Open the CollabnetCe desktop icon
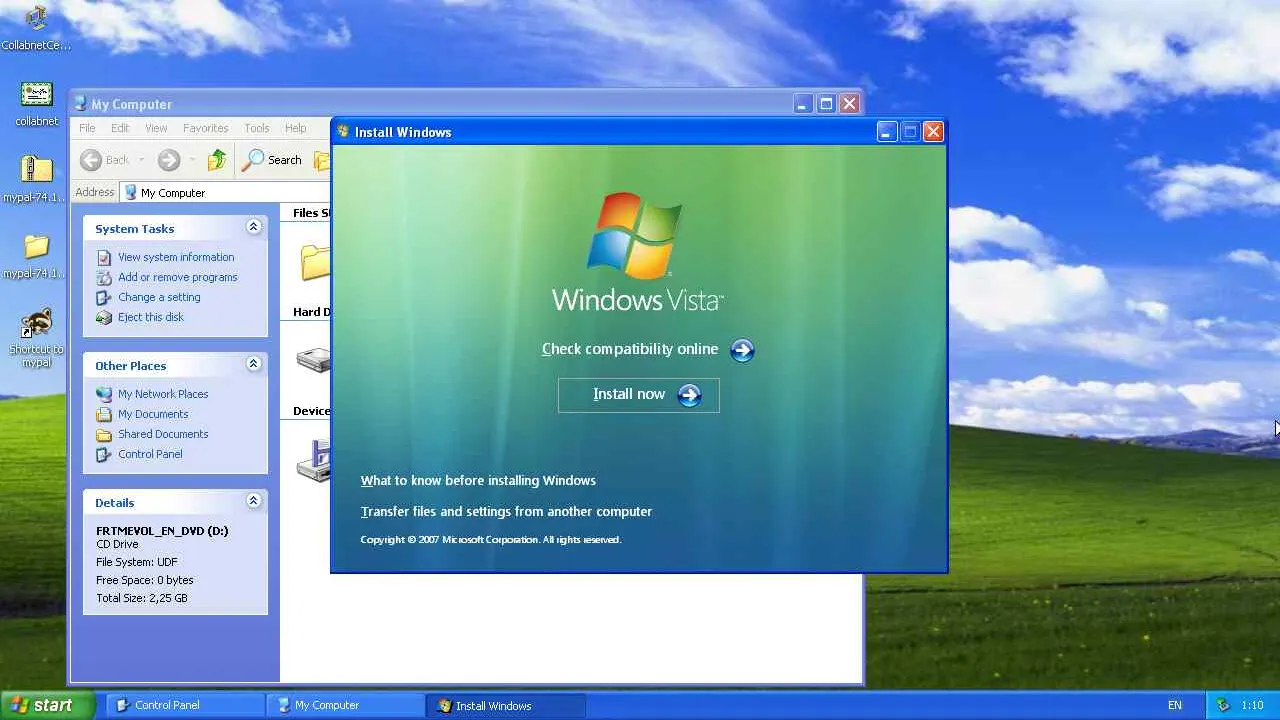This screenshot has height=720, width=1280. (x=36, y=28)
